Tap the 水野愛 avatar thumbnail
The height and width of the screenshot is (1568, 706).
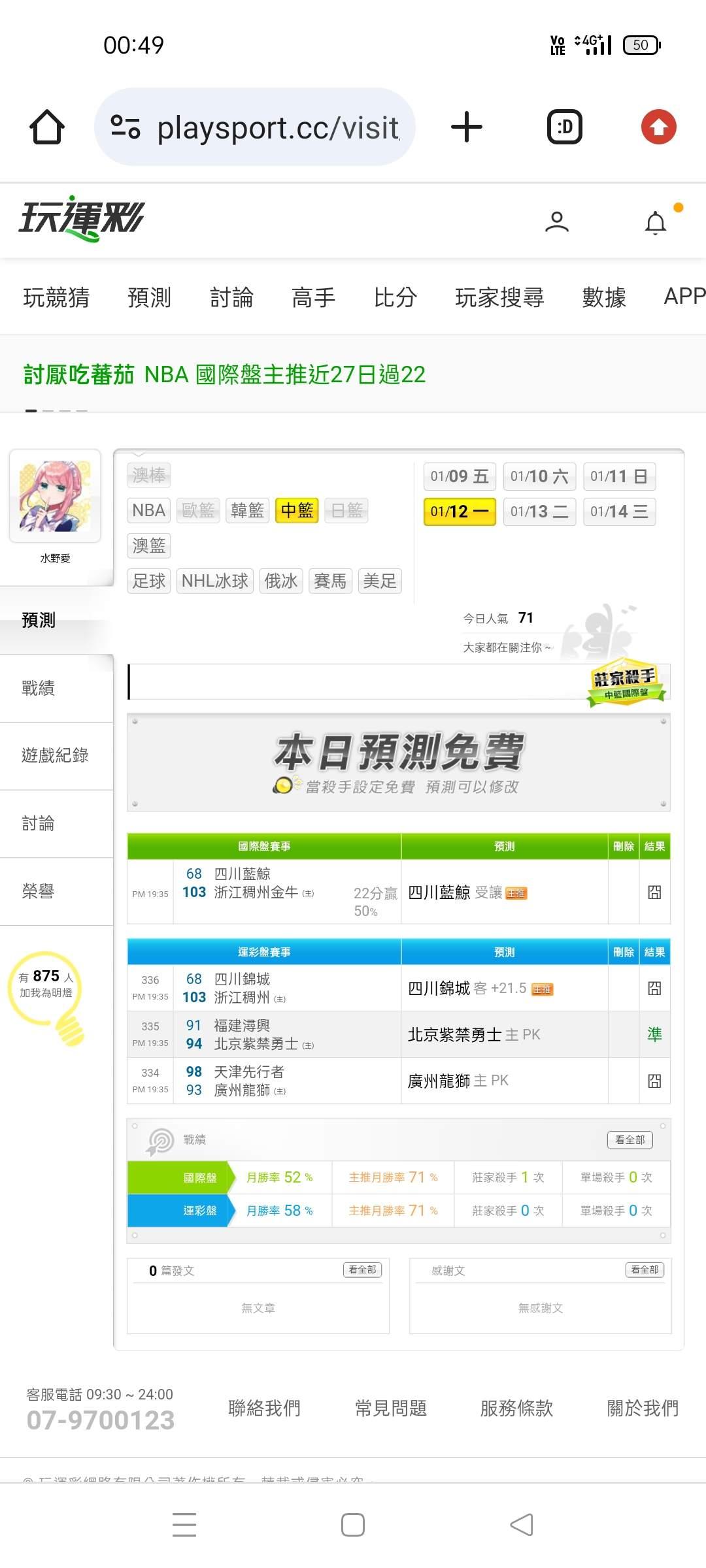click(x=55, y=496)
